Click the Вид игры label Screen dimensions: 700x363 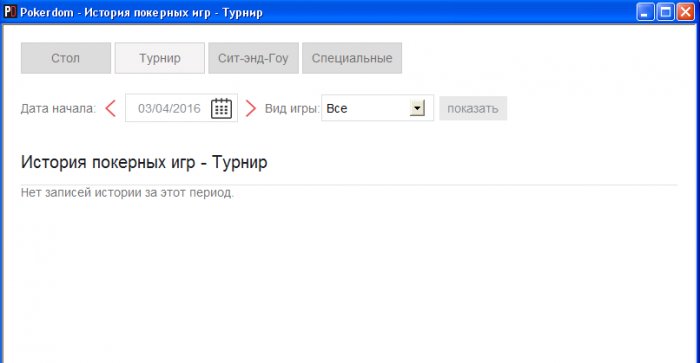292,108
